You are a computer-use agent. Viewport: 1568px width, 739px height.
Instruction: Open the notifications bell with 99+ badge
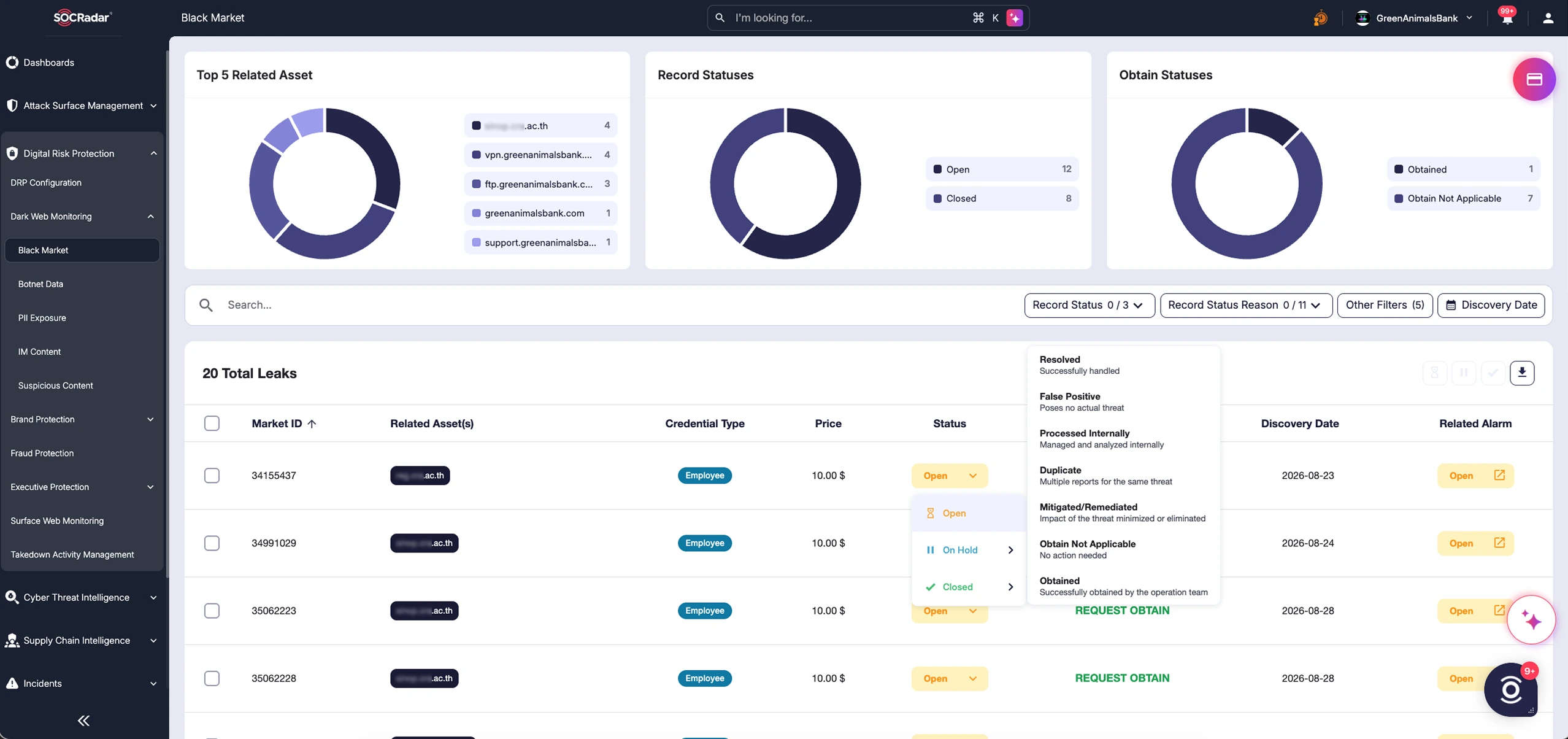(x=1507, y=18)
